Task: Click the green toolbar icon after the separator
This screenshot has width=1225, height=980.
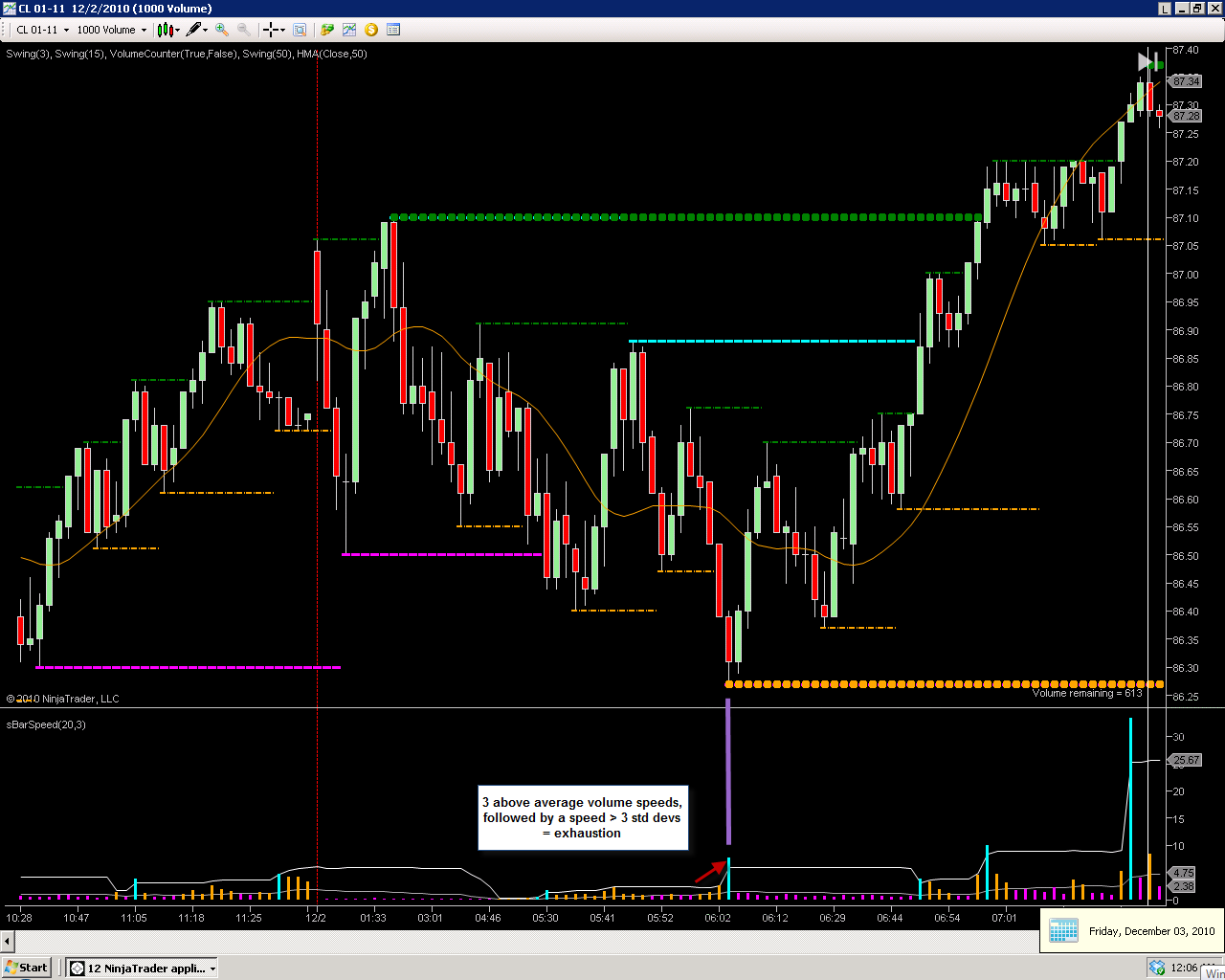Action: pos(327,30)
